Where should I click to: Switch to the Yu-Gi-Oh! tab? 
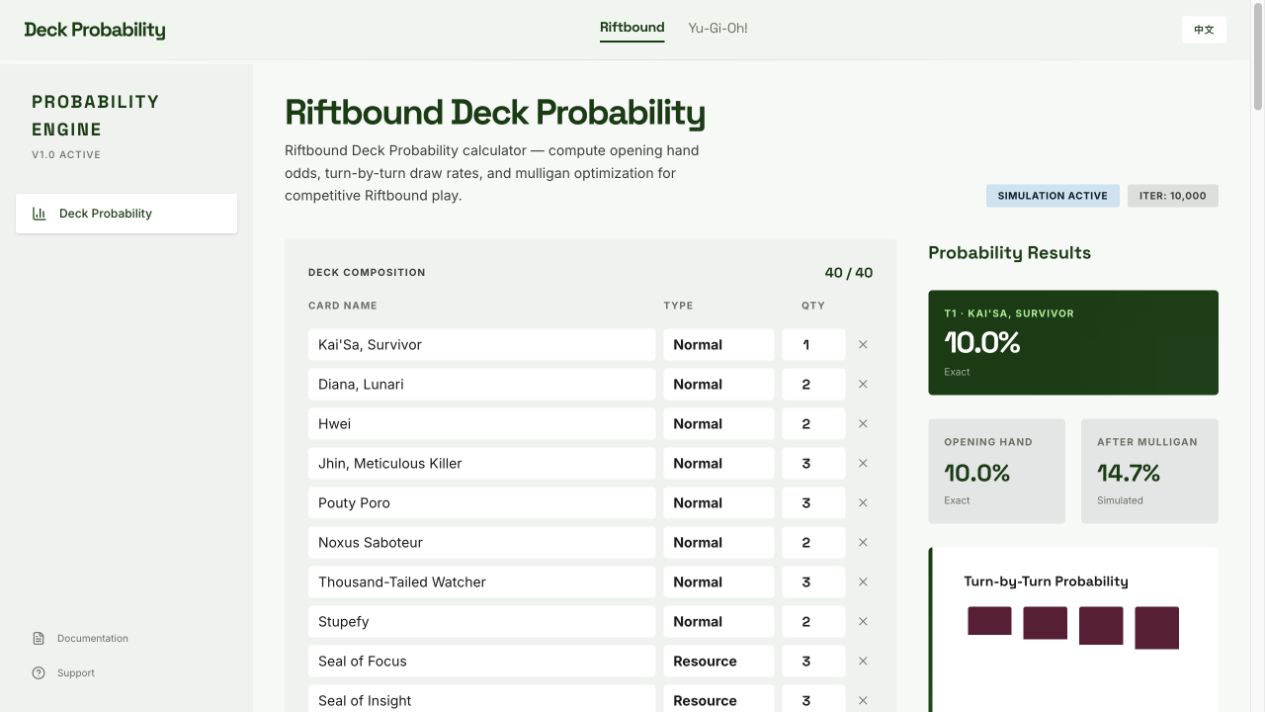point(718,28)
